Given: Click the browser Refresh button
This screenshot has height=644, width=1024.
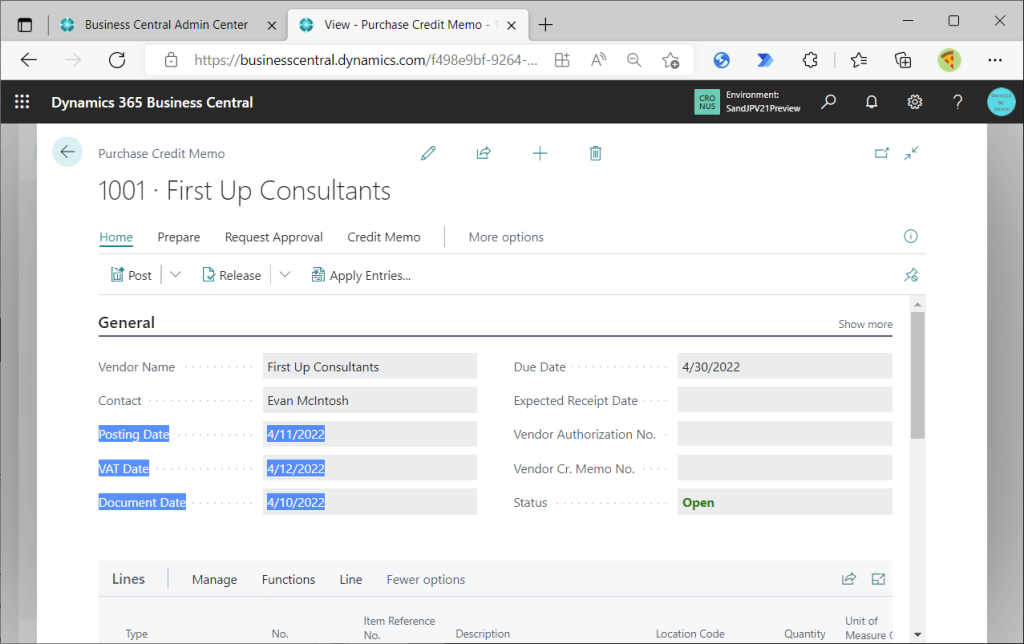Looking at the screenshot, I should point(117,60).
